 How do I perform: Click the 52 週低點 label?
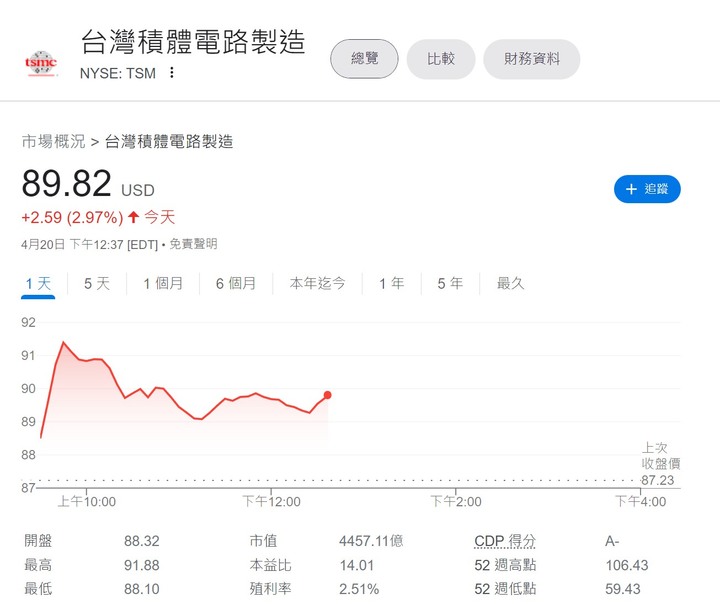tap(505, 589)
